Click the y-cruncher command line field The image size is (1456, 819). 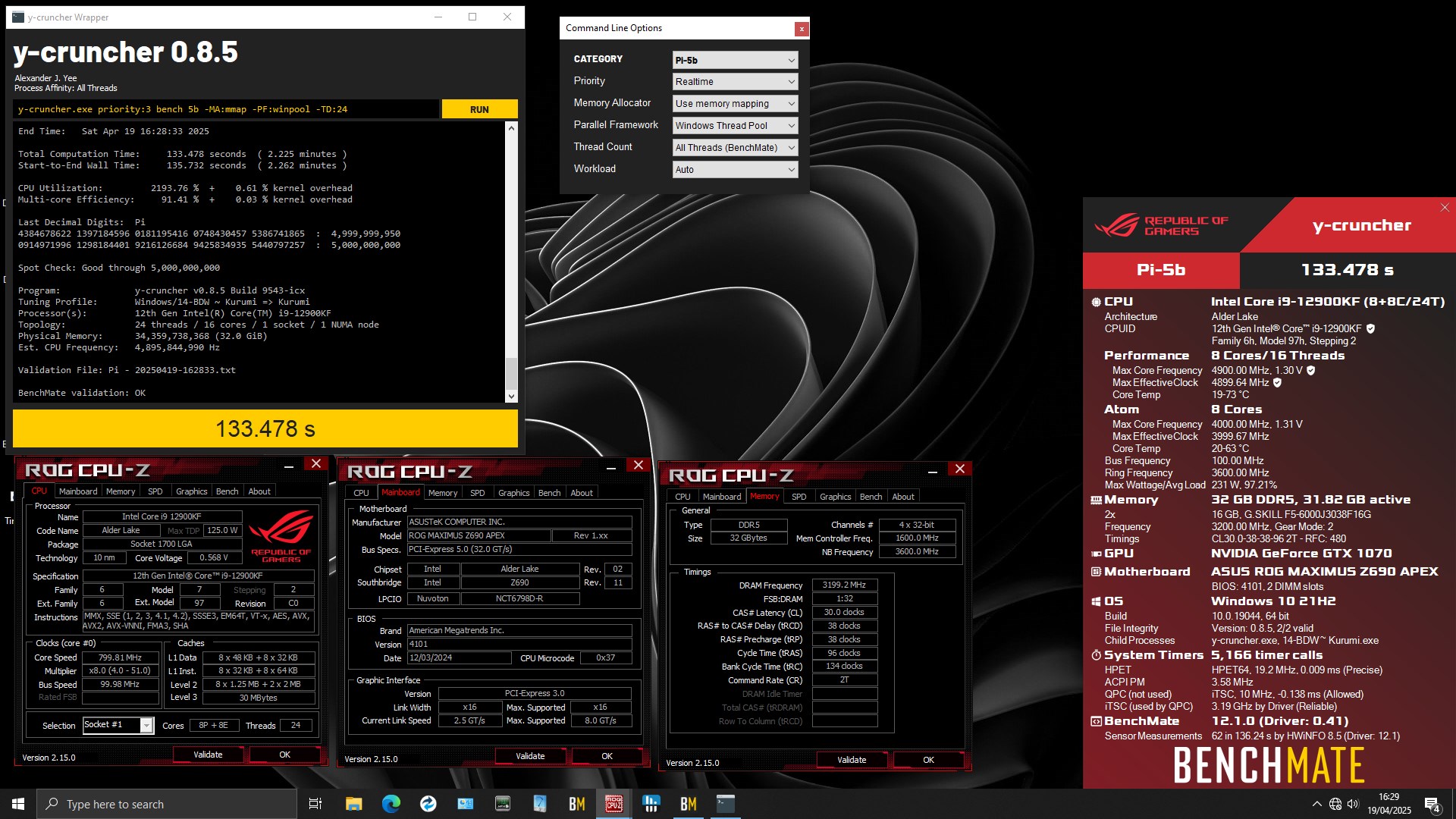[x=226, y=109]
